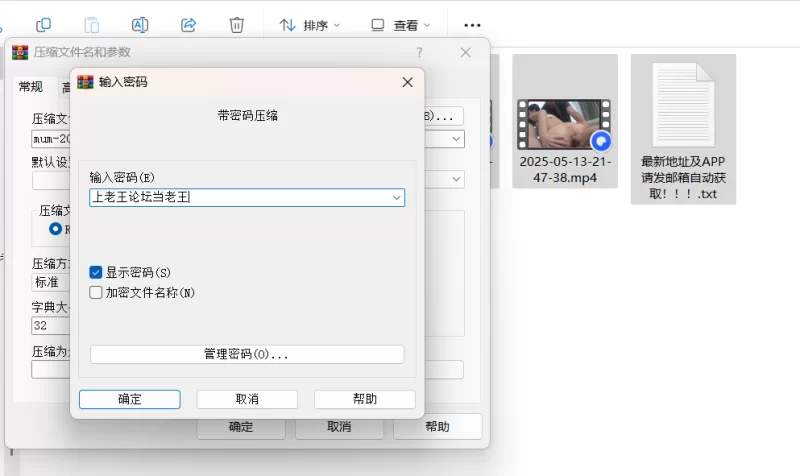Select the RAR format radio button
Screen dimensions: 800x476
(x=55, y=229)
